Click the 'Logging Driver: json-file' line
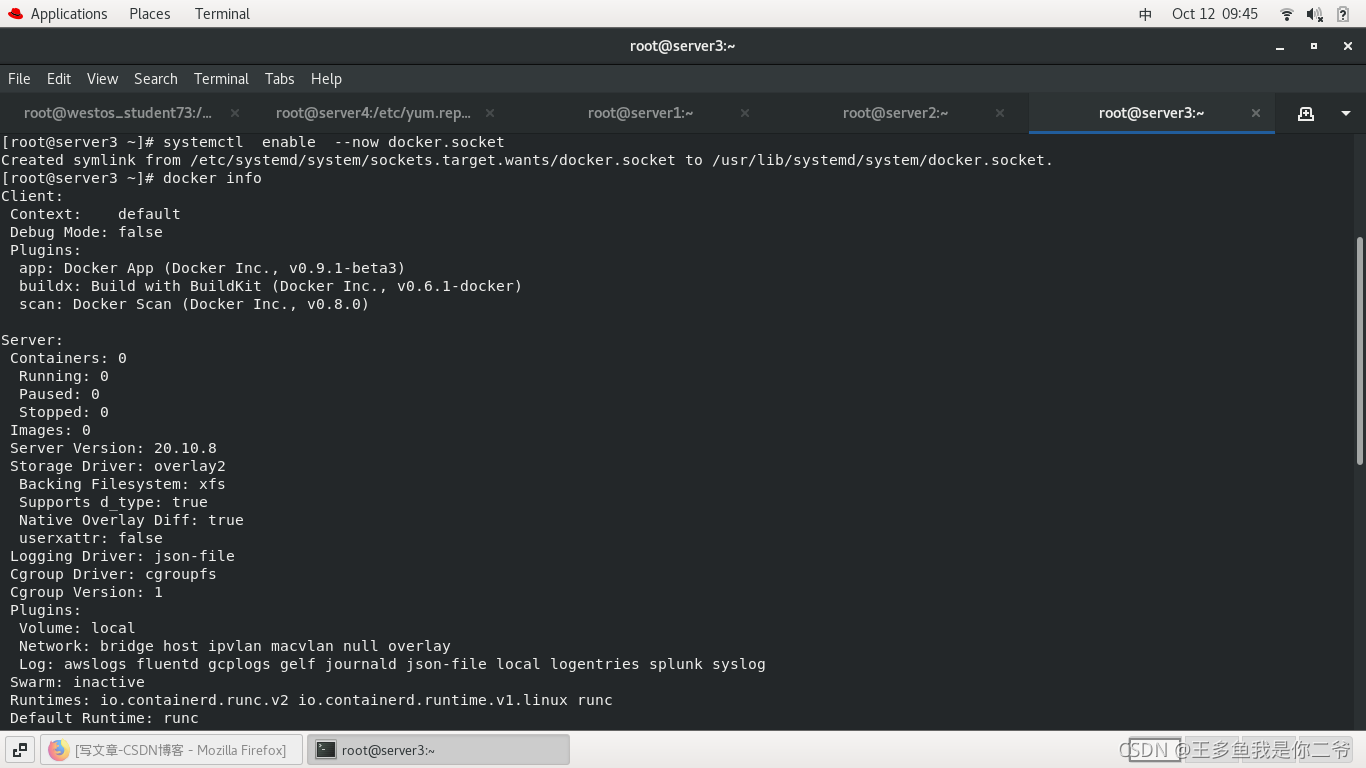1366x768 pixels. click(x=122, y=556)
